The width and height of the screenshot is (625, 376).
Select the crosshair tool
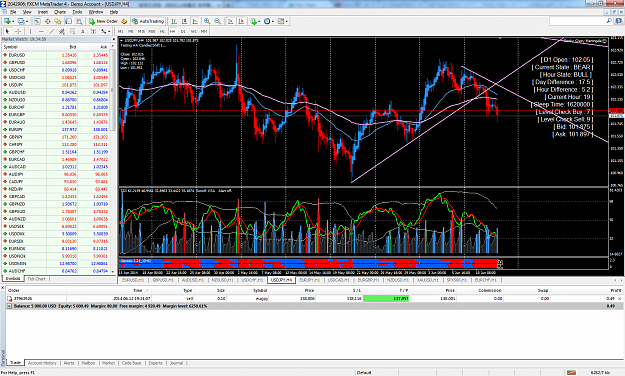[18, 31]
